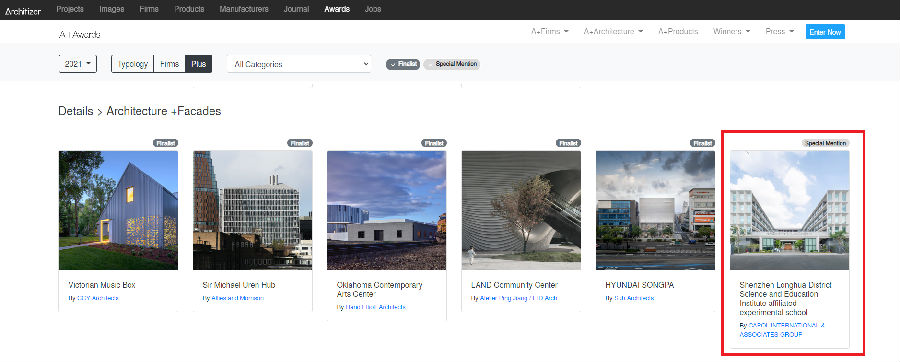This screenshot has height=362, width=900.
Task: Open the Victorian Music Box project title
Action: pos(102,285)
